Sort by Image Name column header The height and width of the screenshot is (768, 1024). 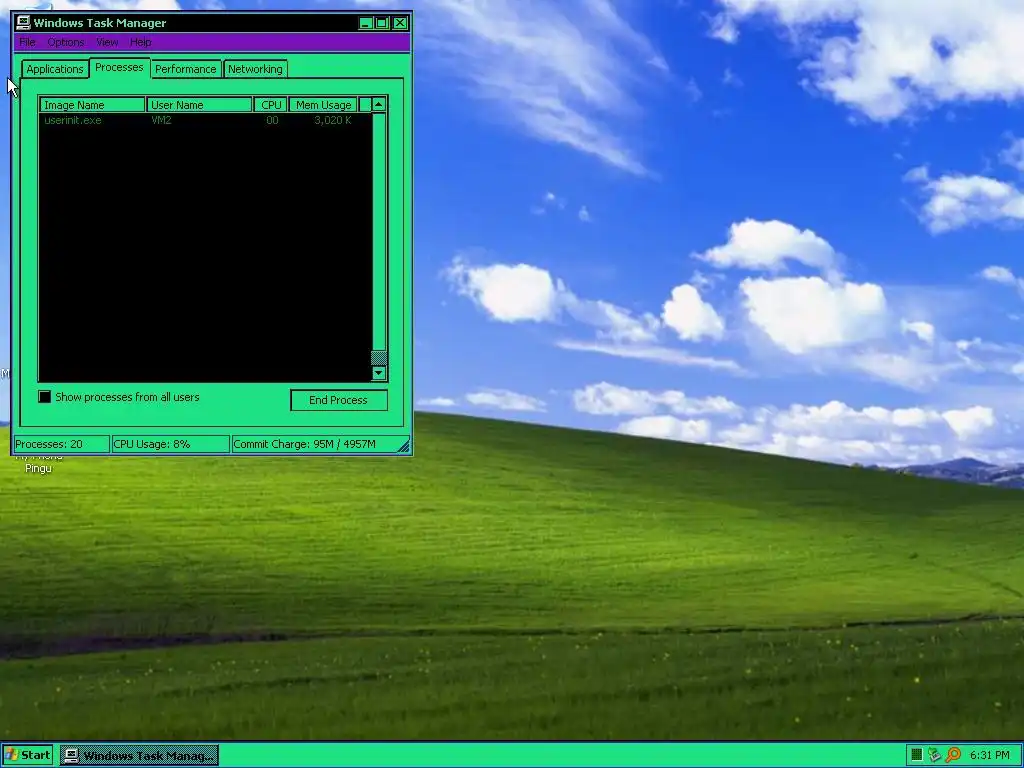[92, 105]
